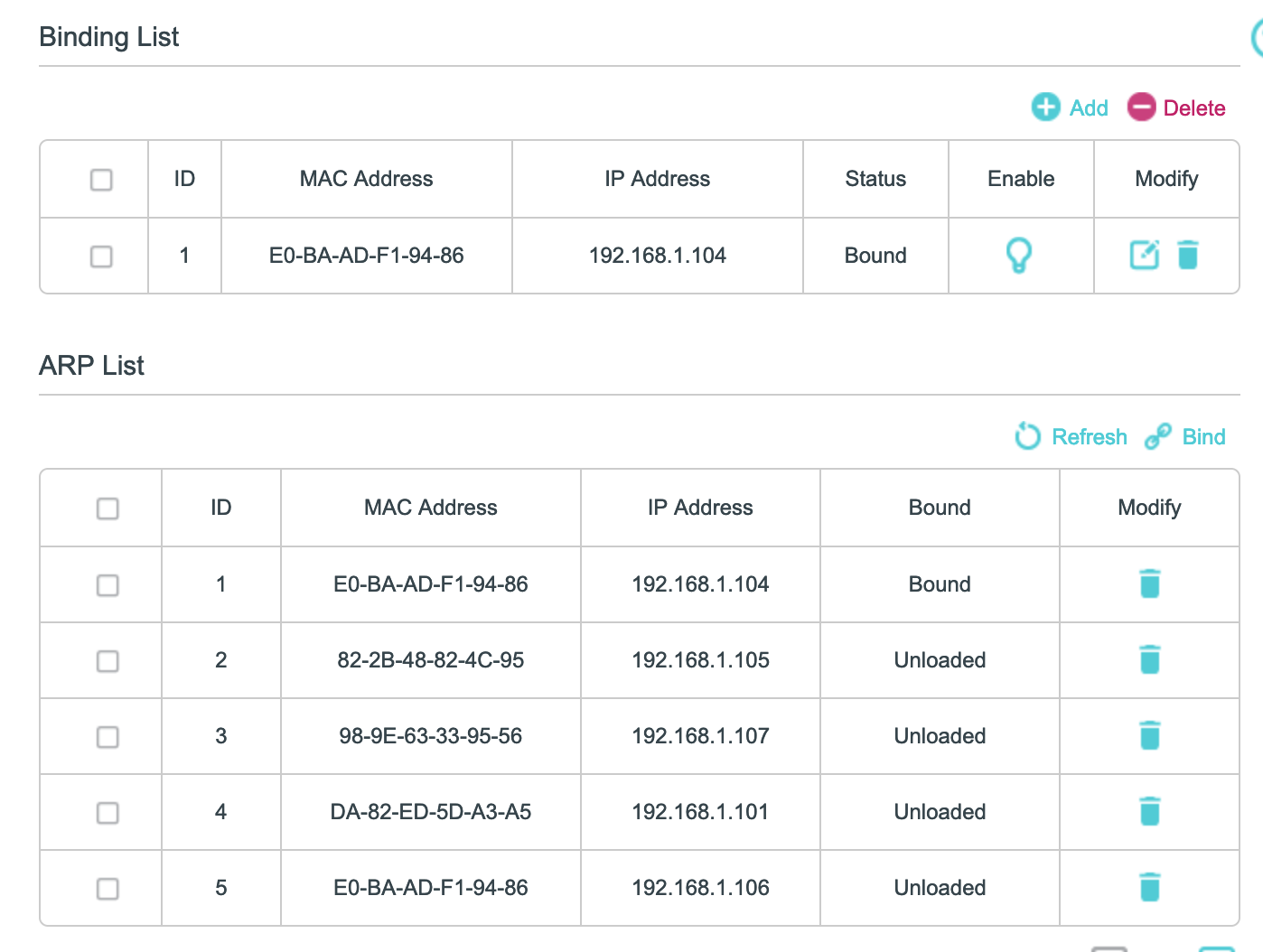
Task: Check the select-all box in ARP List header
Action: 108,509
